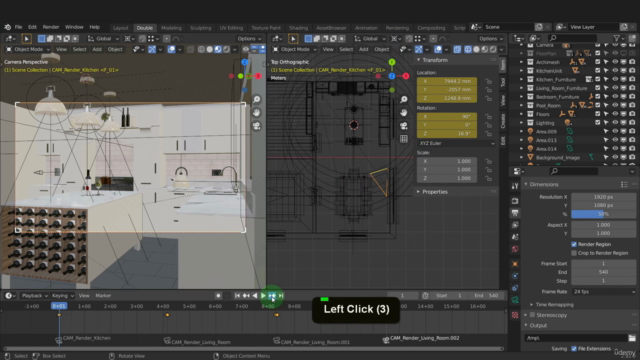This screenshot has width=640, height=360.
Task: Expand the Kitchen_Furniture collection
Action: pos(521,80)
